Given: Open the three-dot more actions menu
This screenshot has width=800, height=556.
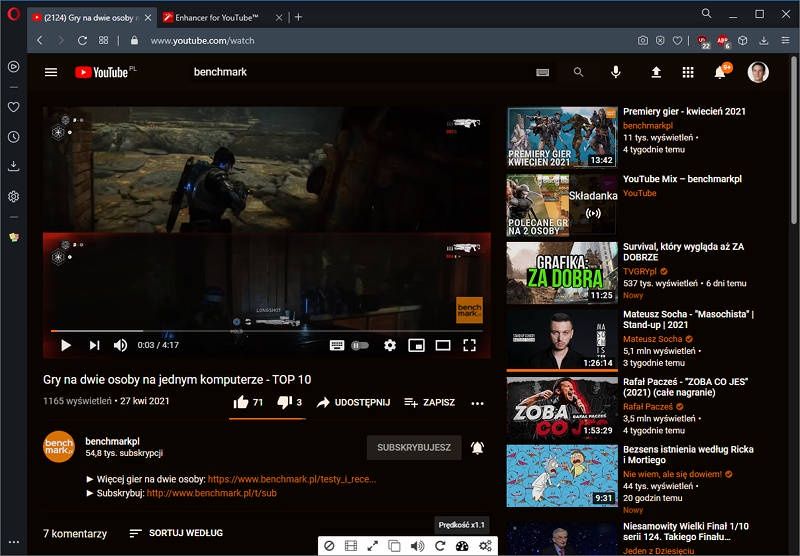Looking at the screenshot, I should (x=478, y=403).
